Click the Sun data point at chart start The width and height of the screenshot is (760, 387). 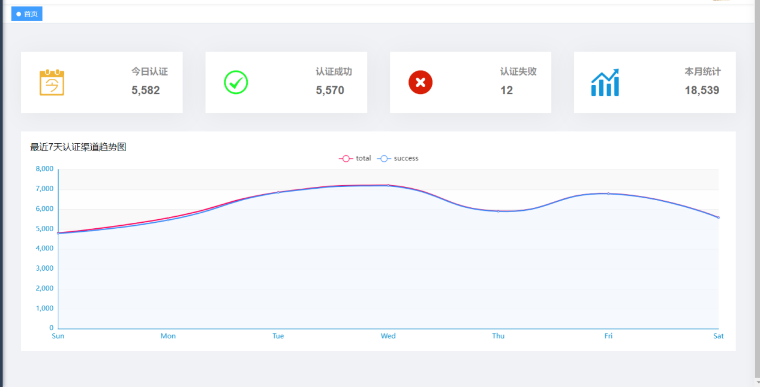pos(58,233)
